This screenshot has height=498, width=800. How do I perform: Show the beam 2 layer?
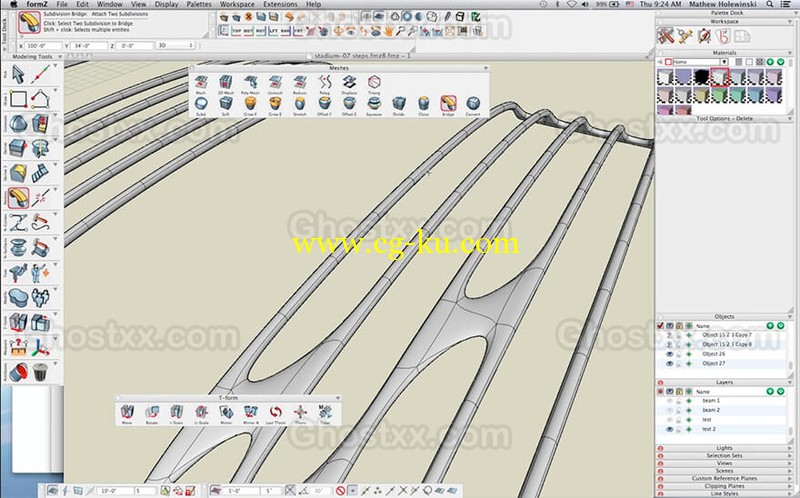click(x=670, y=410)
